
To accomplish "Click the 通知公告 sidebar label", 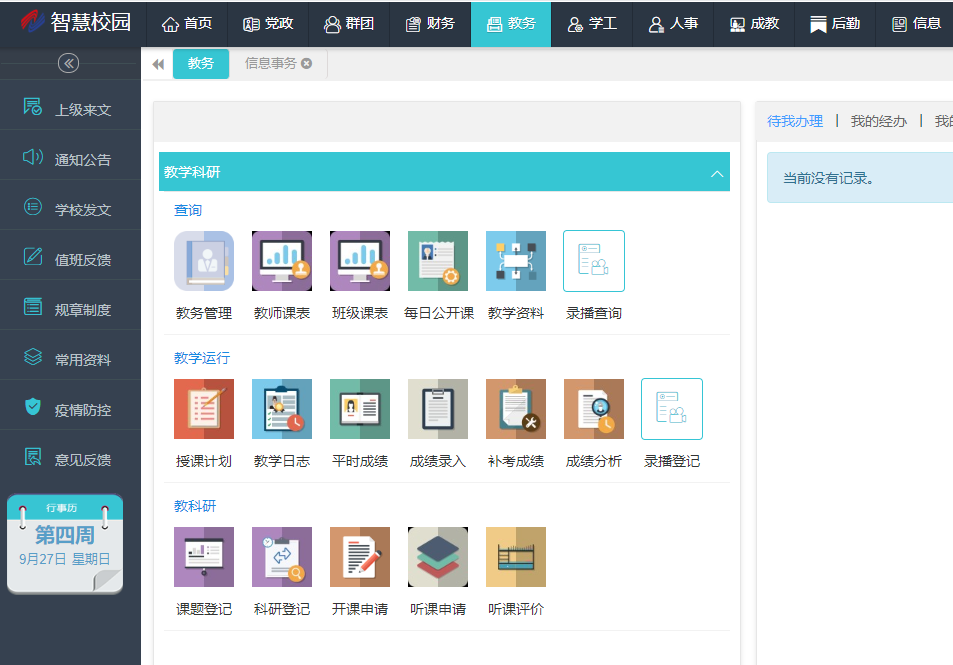I will (83, 160).
